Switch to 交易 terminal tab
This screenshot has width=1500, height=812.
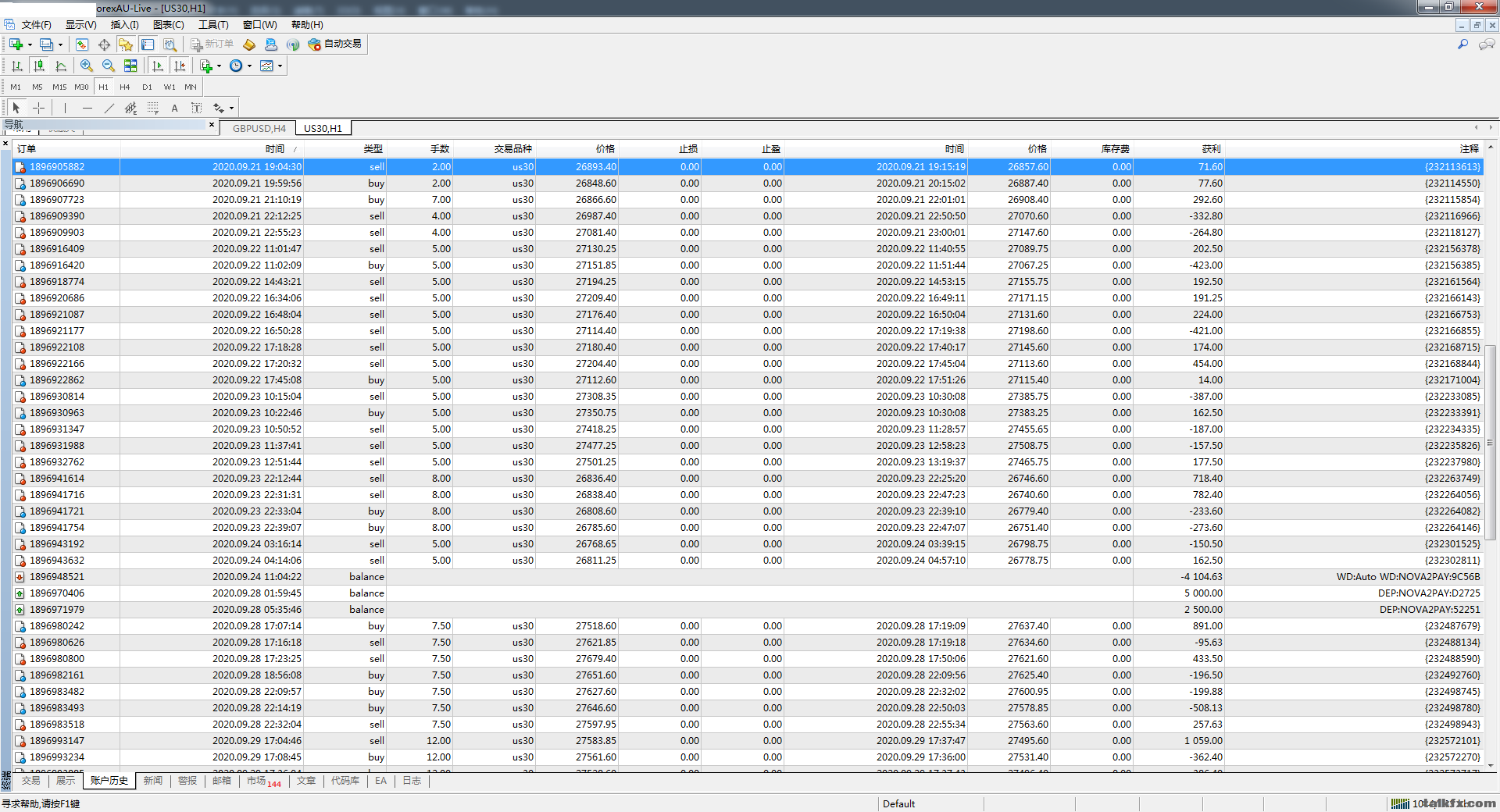tap(30, 781)
